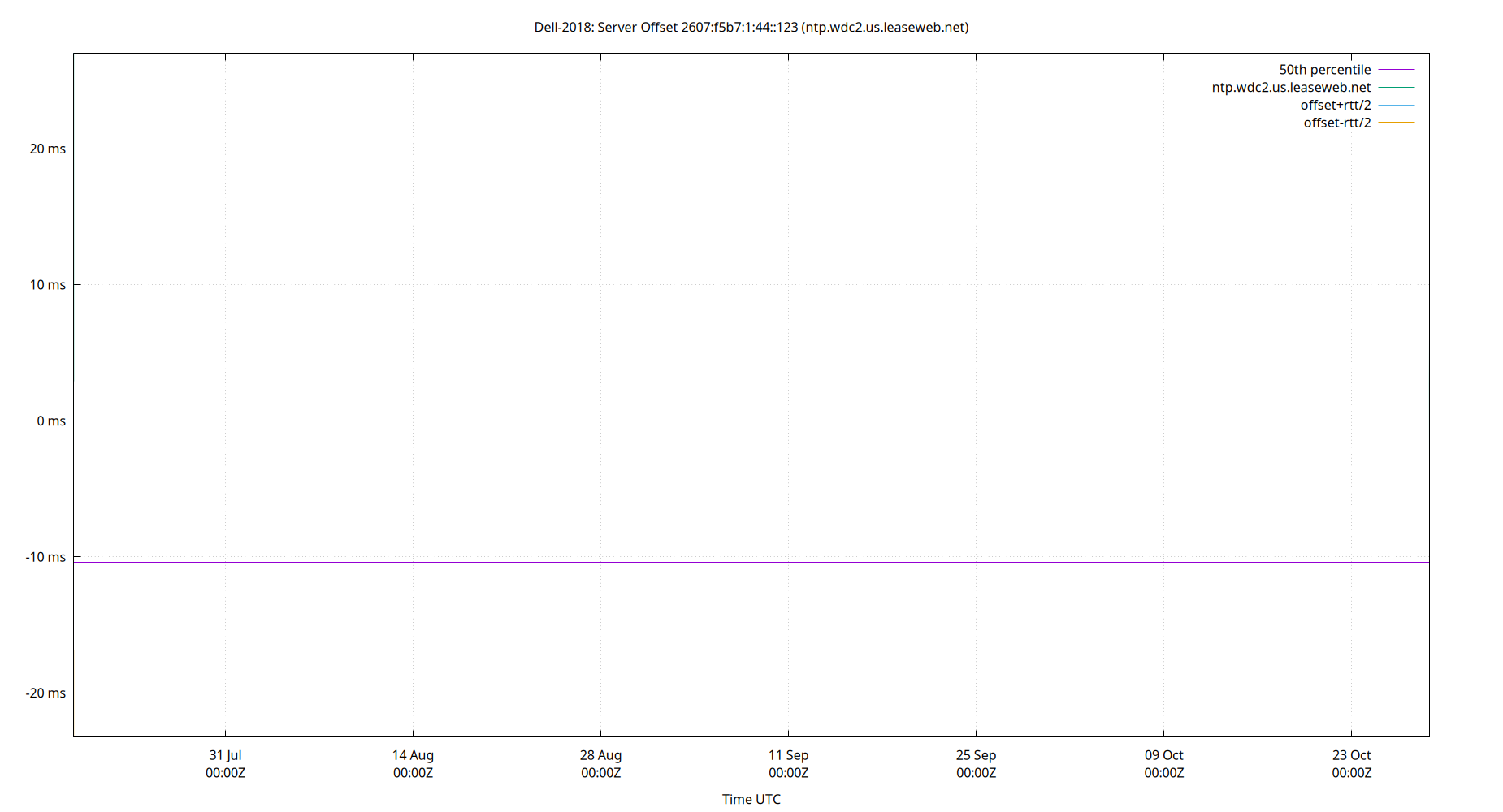This screenshot has height=812, width=1503.
Task: Click the orange line key for offset-rtt/2
Action: point(1396,123)
